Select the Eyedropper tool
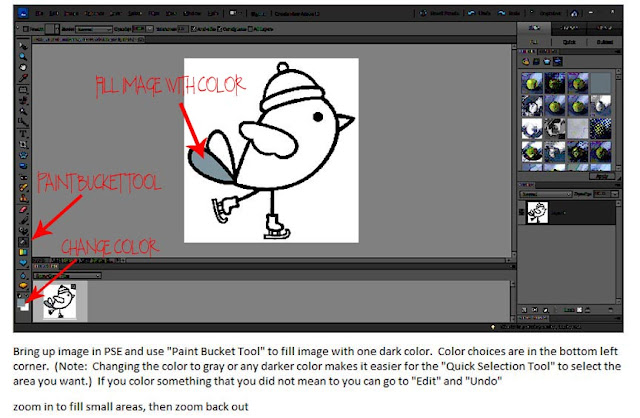This screenshot has width=640, height=418. [x=23, y=78]
